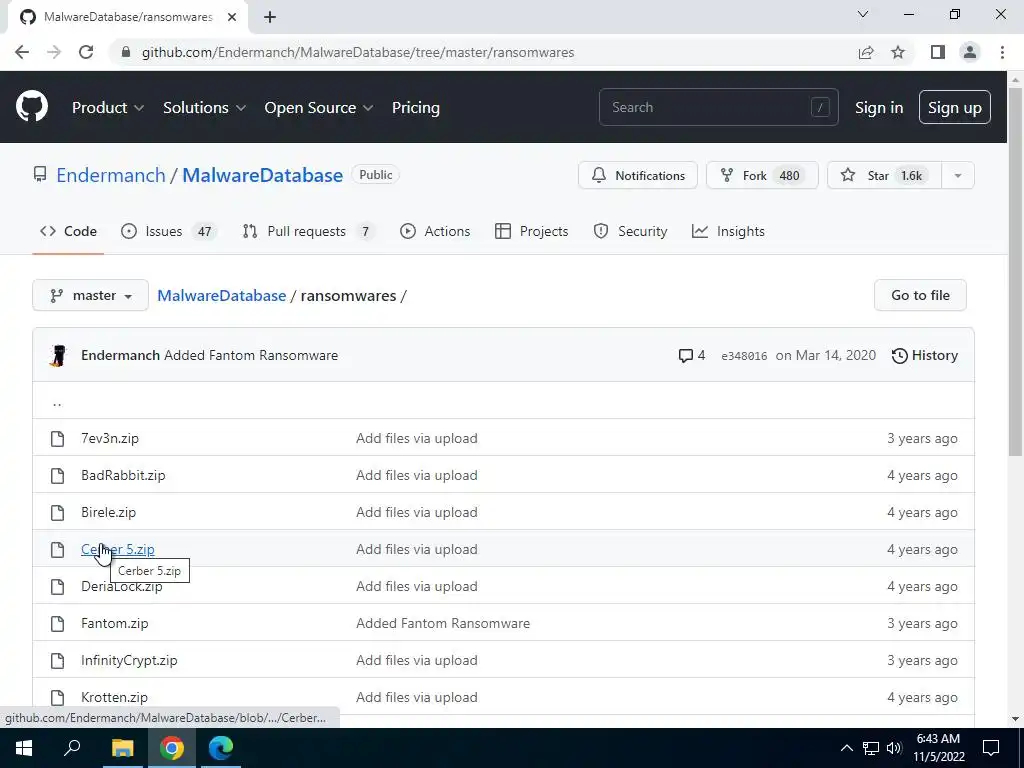The image size is (1024, 768).
Task: Click the file icon for InfinityCrypt.zip
Action: 57,661
